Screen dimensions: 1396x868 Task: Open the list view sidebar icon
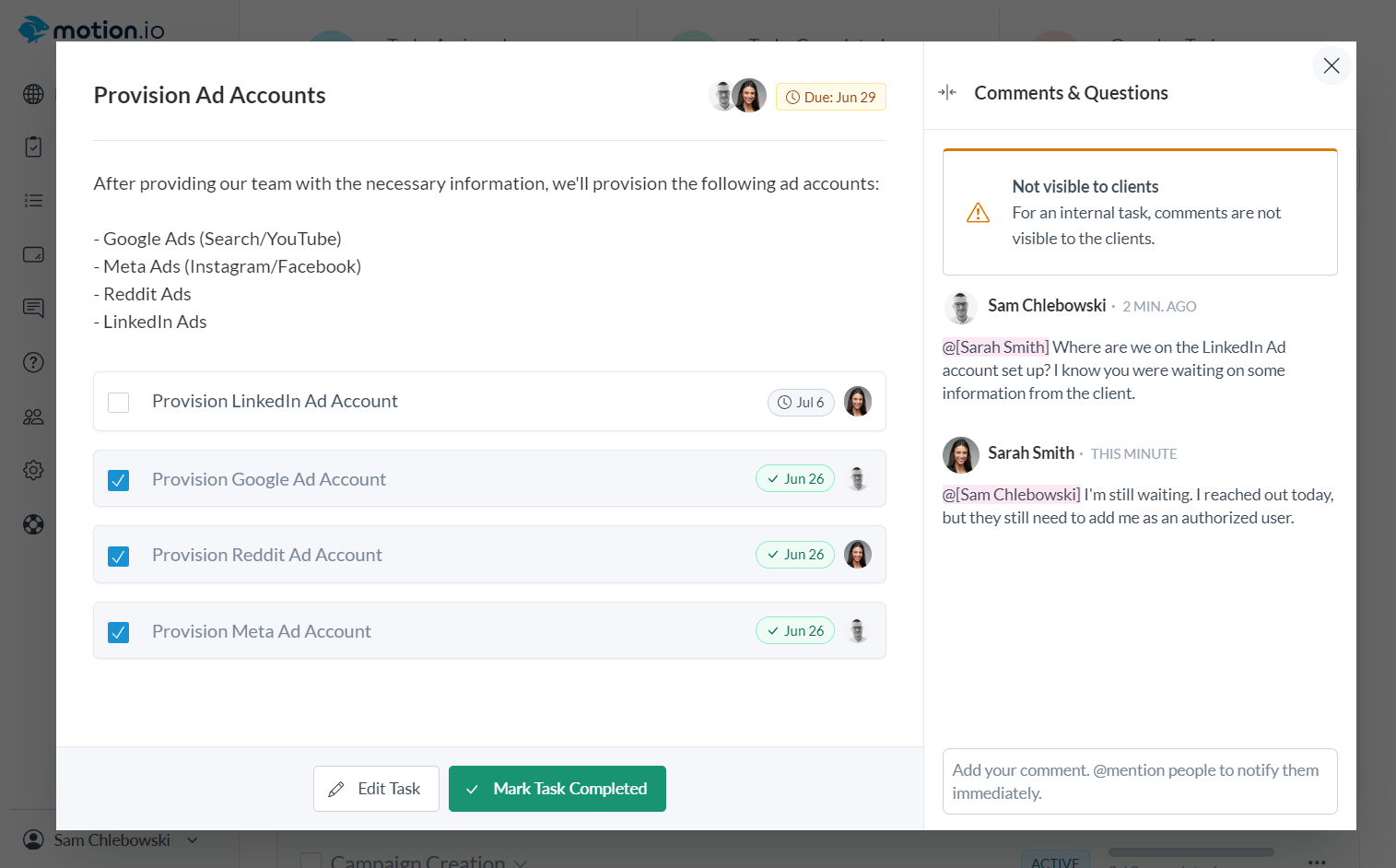pyautogui.click(x=33, y=201)
